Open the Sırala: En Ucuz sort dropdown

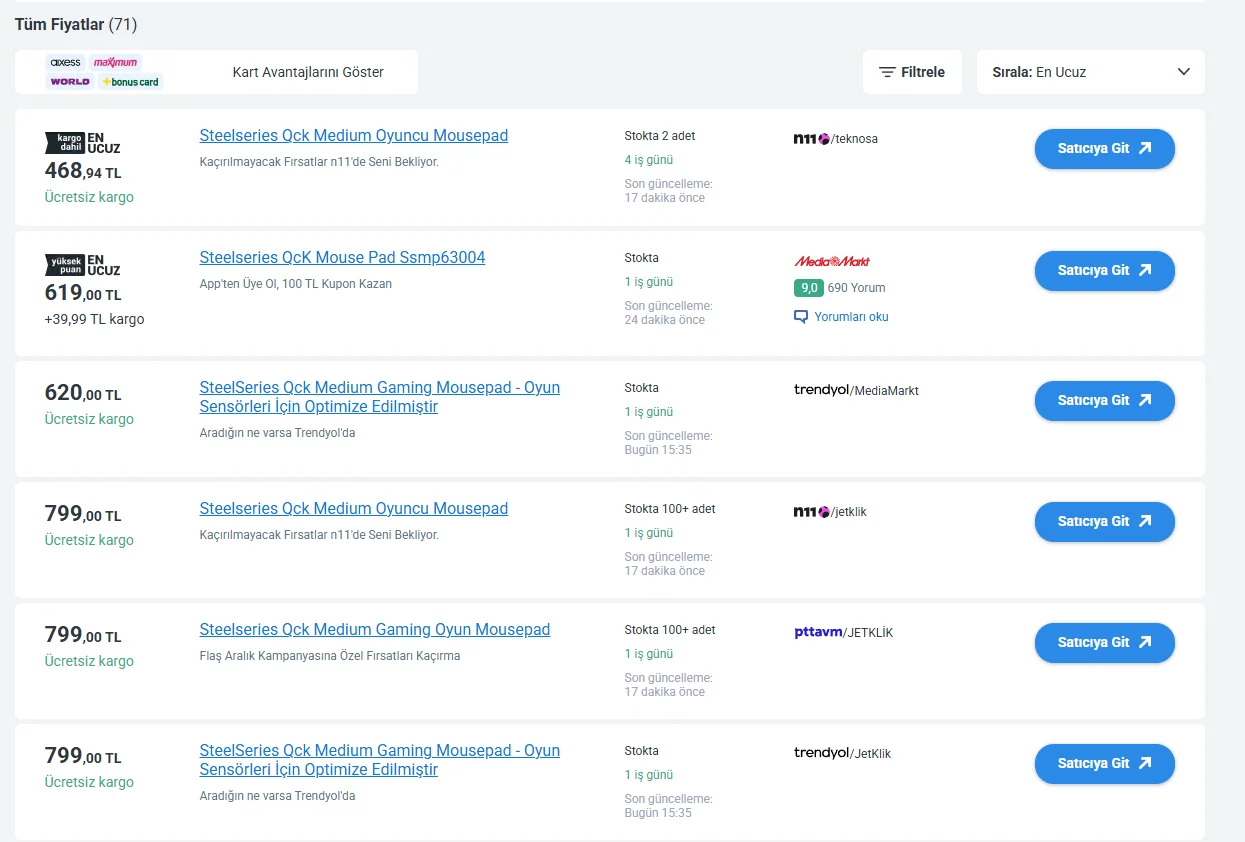1091,72
